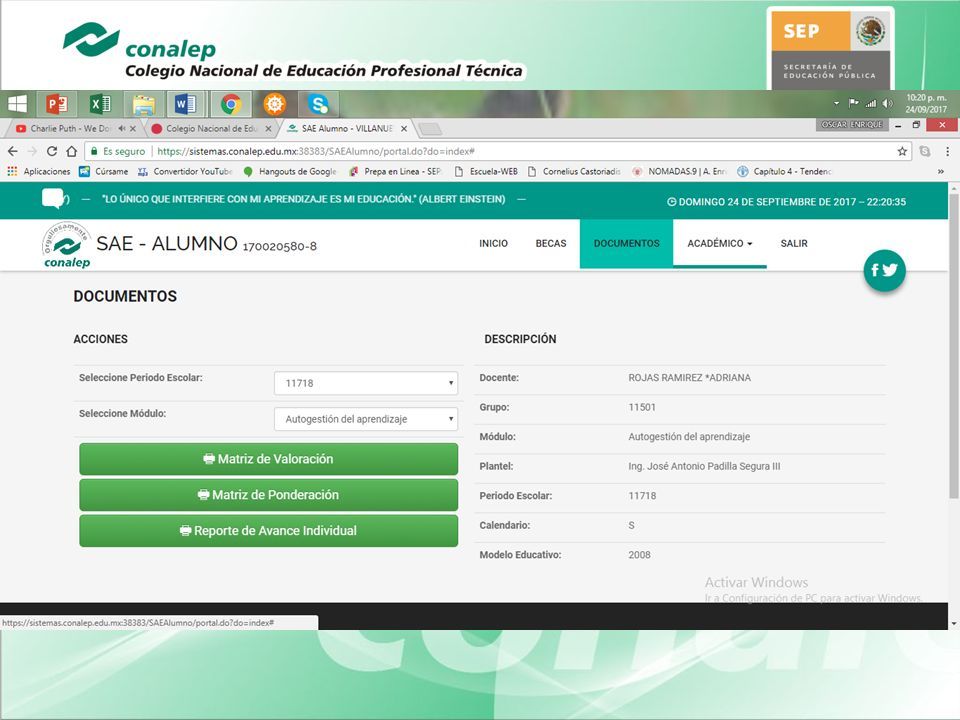This screenshot has height=720, width=960.
Task: Open the Cúrsame bookmark
Action: coord(104,171)
